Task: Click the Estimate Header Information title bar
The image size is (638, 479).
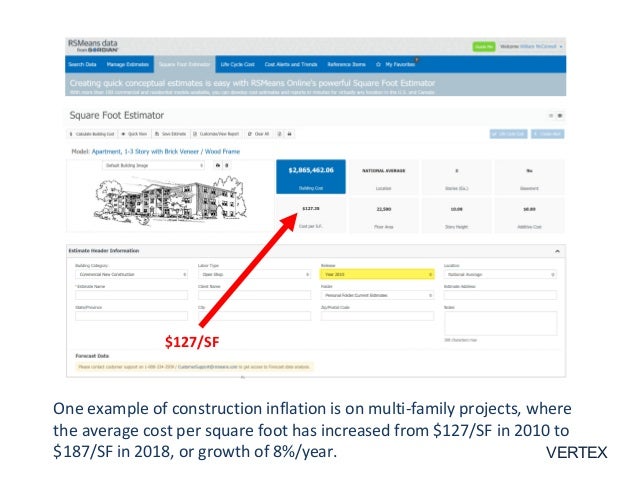Action: [x=316, y=251]
